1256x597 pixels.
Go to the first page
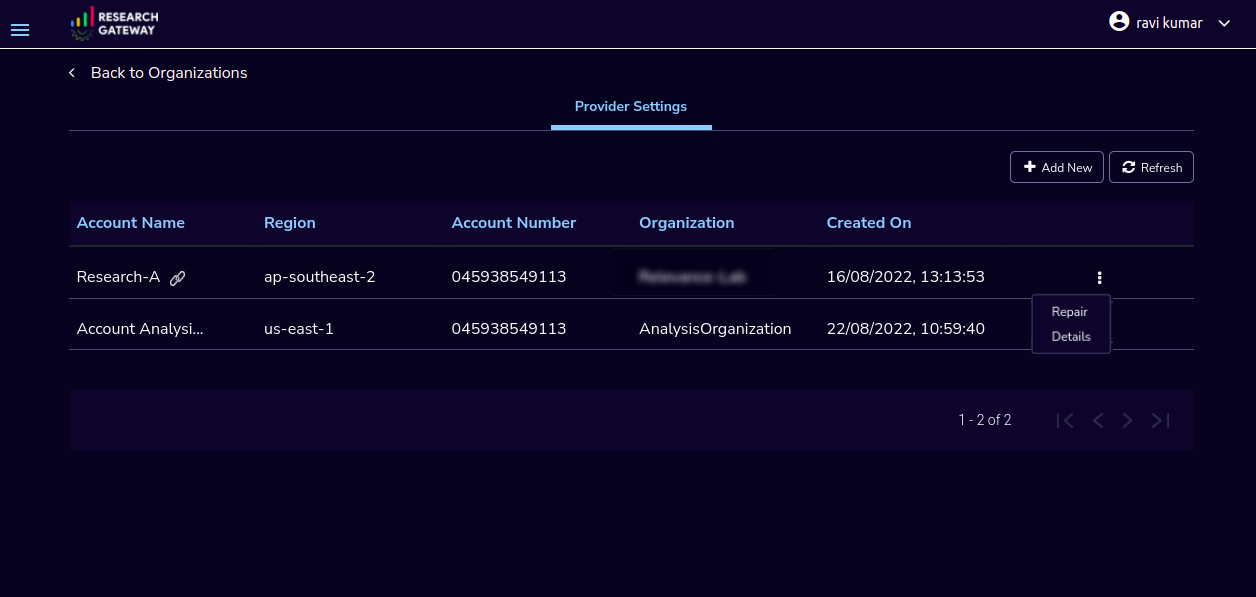tap(1066, 421)
